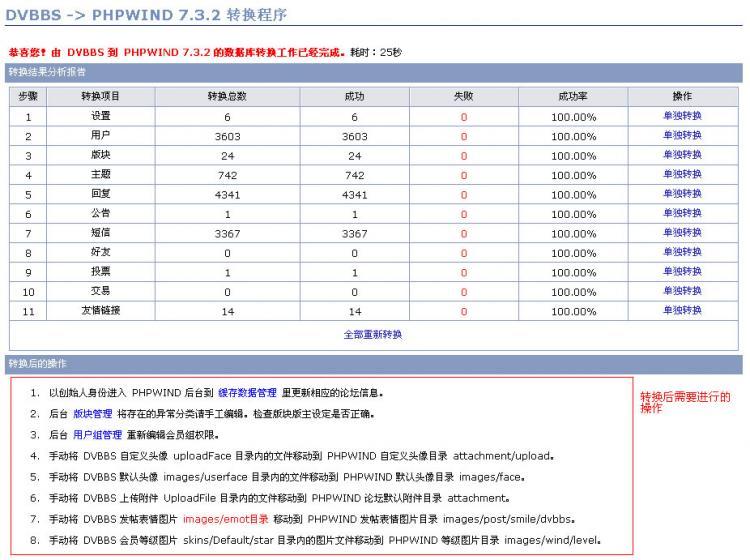Click step number 11 cell
Image resolution: width=750 pixels, height=560 pixels.
click(28, 312)
